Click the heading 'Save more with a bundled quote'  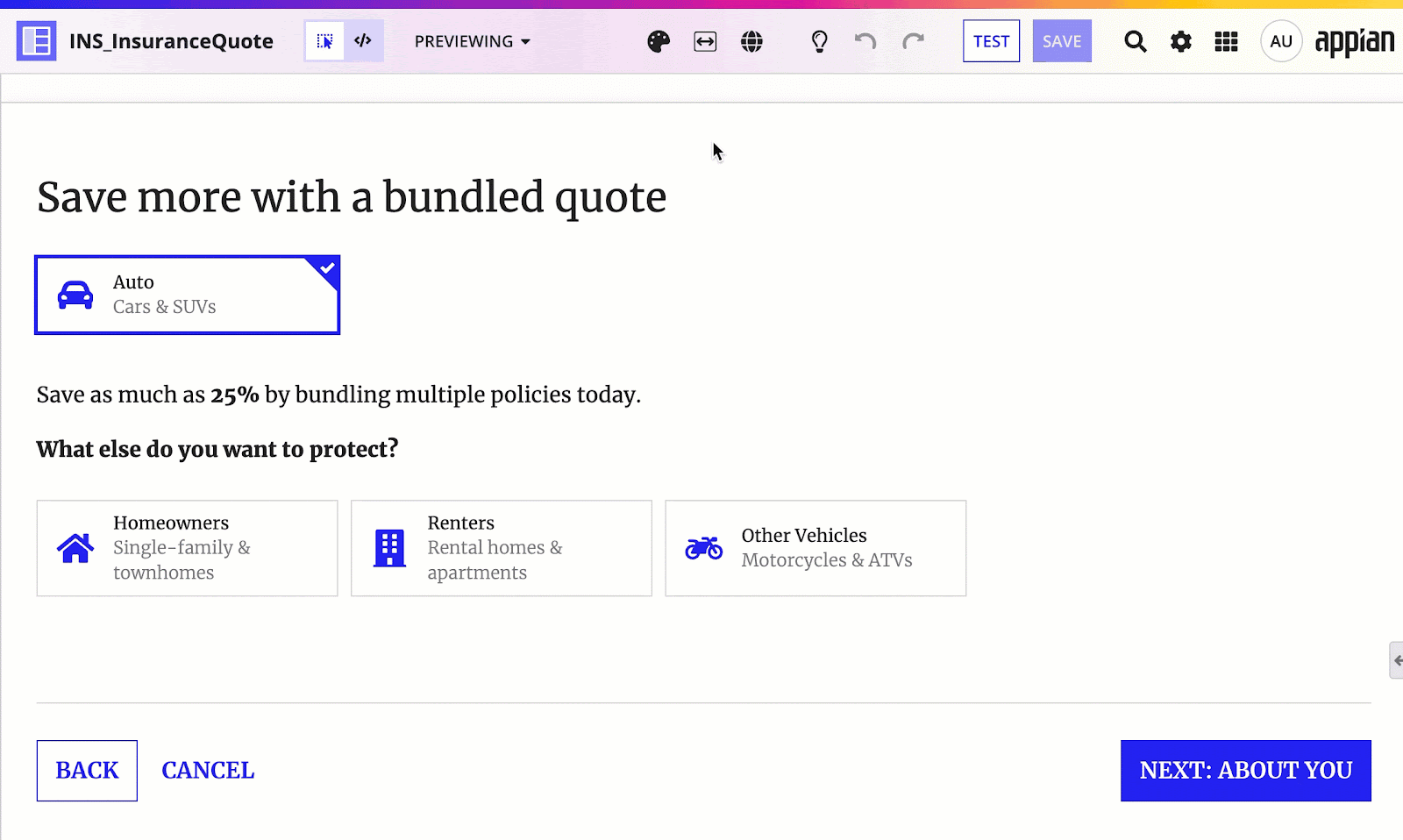[x=352, y=197]
